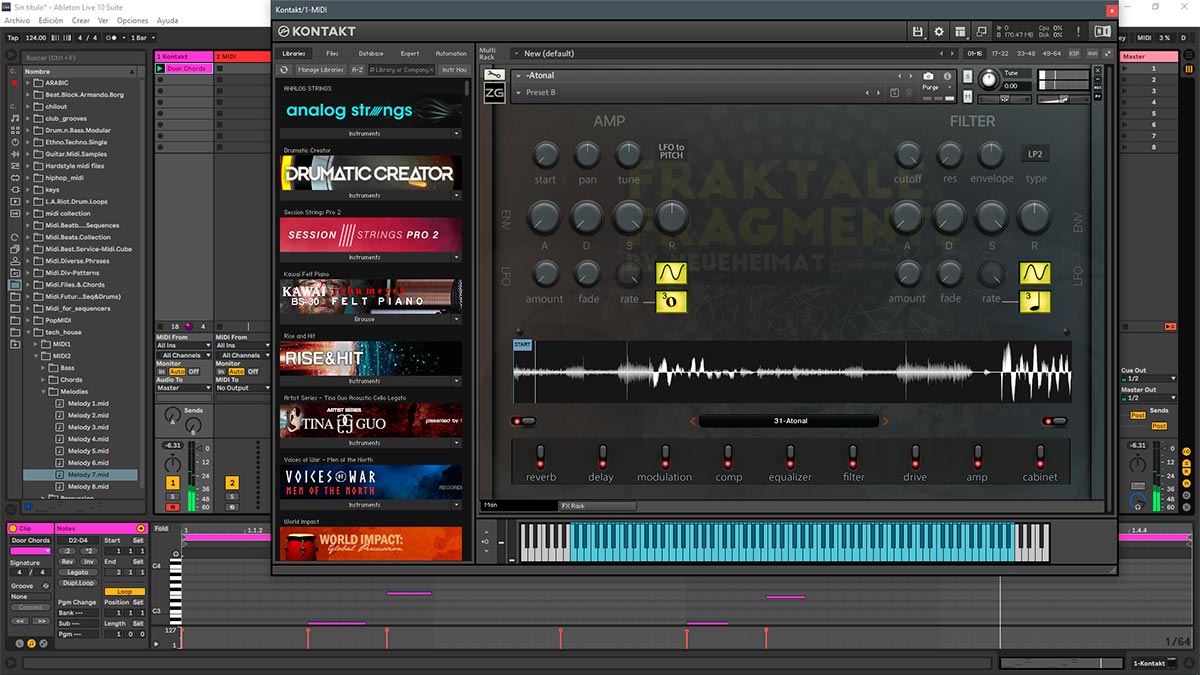This screenshot has height=675, width=1200.
Task: Switch to Automation tab in Kontakt
Action: [x=451, y=53]
